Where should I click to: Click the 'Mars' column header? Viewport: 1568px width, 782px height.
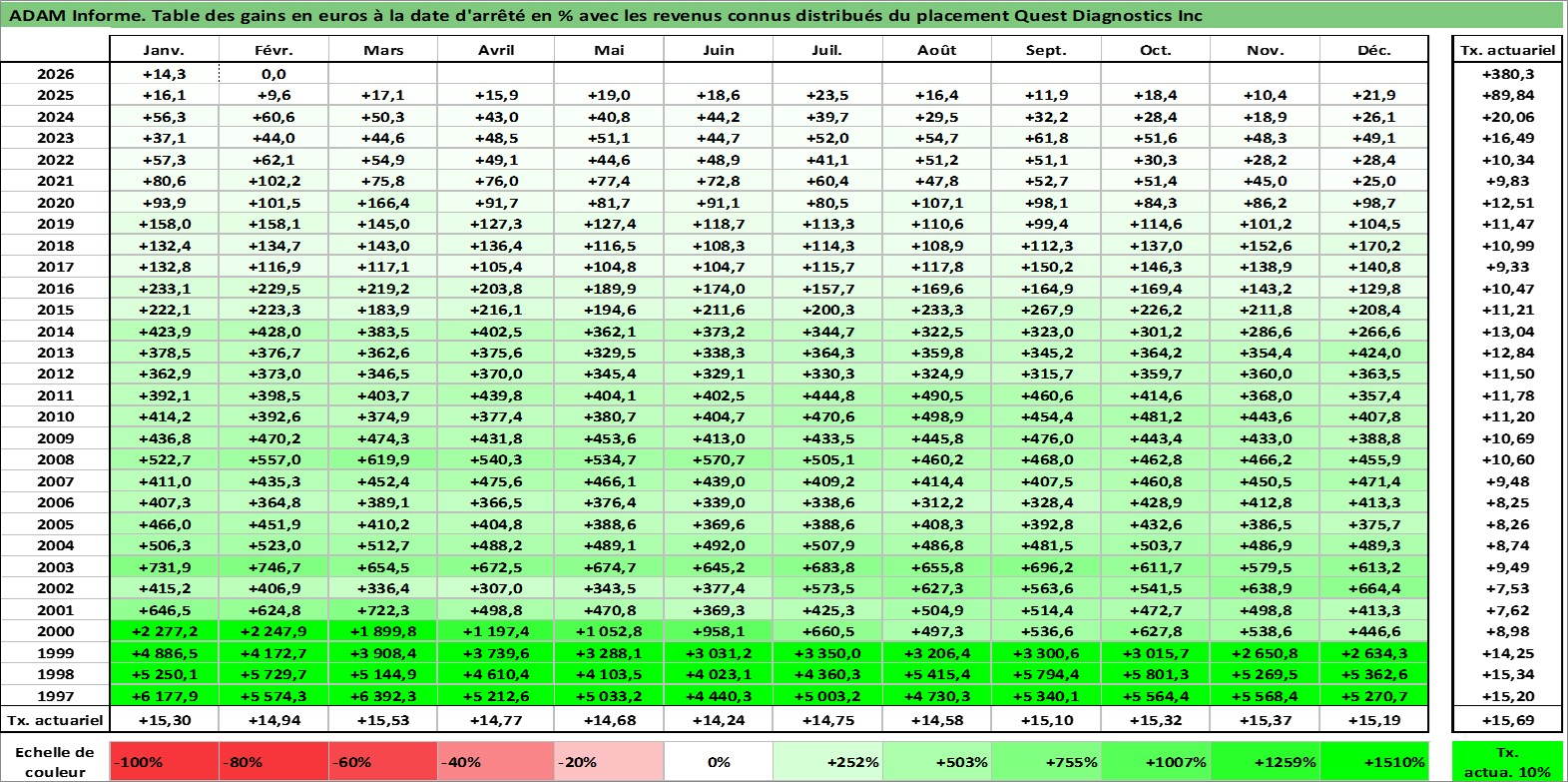coord(383,50)
